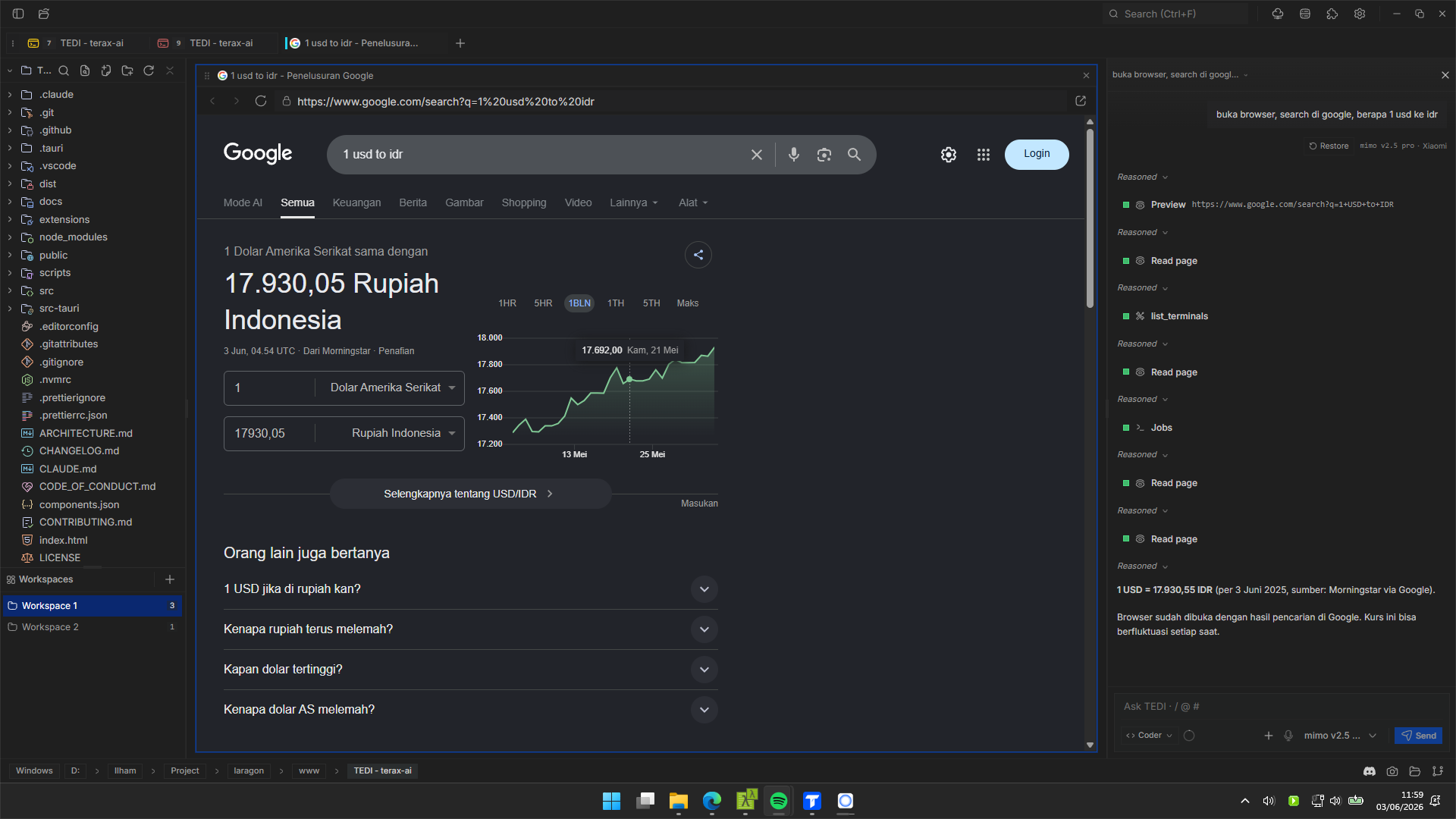Image resolution: width=1456 pixels, height=819 pixels.
Task: Switch to the first TEDI - terax-ai terminal tab
Action: (83, 43)
